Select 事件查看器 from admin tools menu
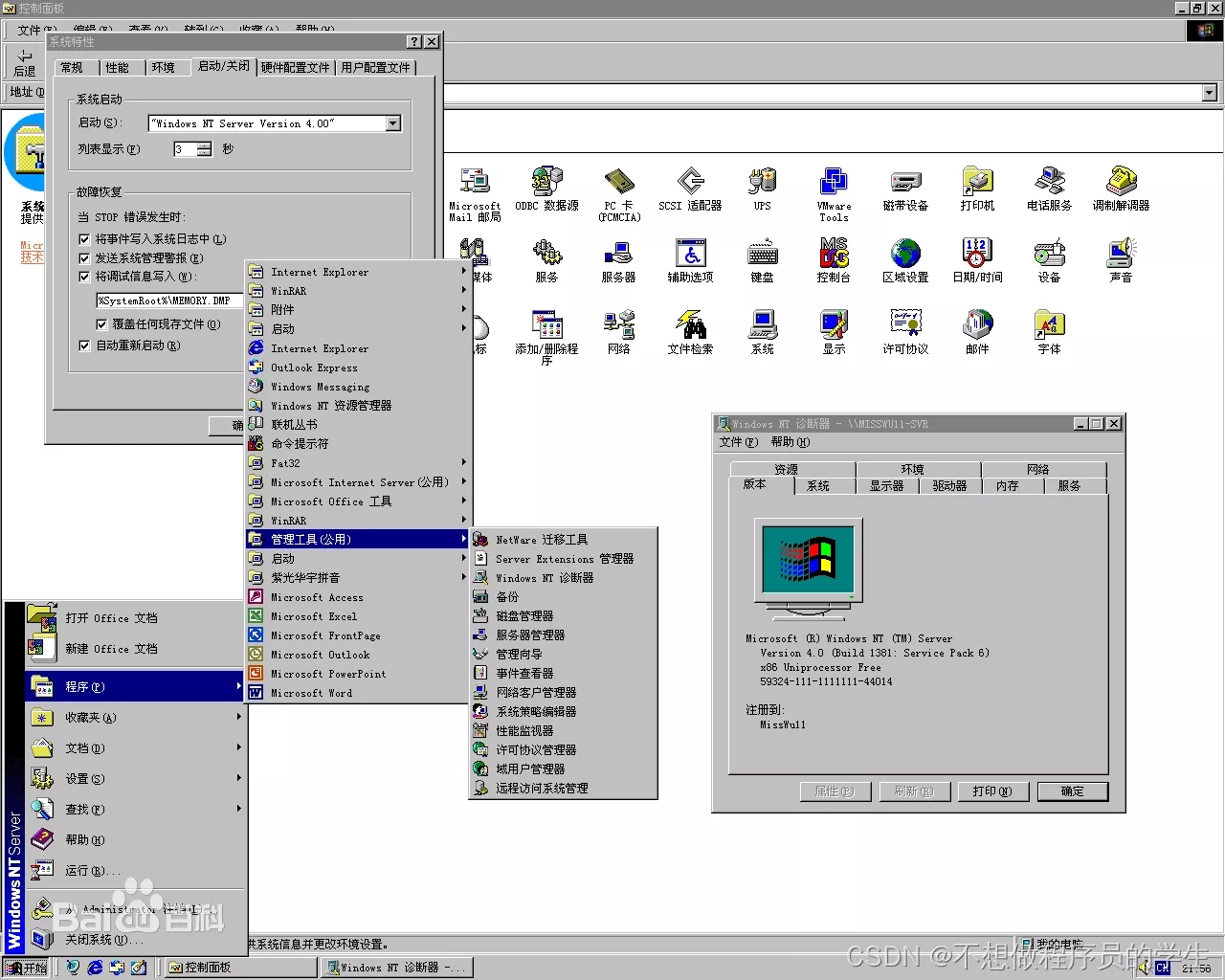Viewport: 1225px width, 980px height. pos(563,674)
